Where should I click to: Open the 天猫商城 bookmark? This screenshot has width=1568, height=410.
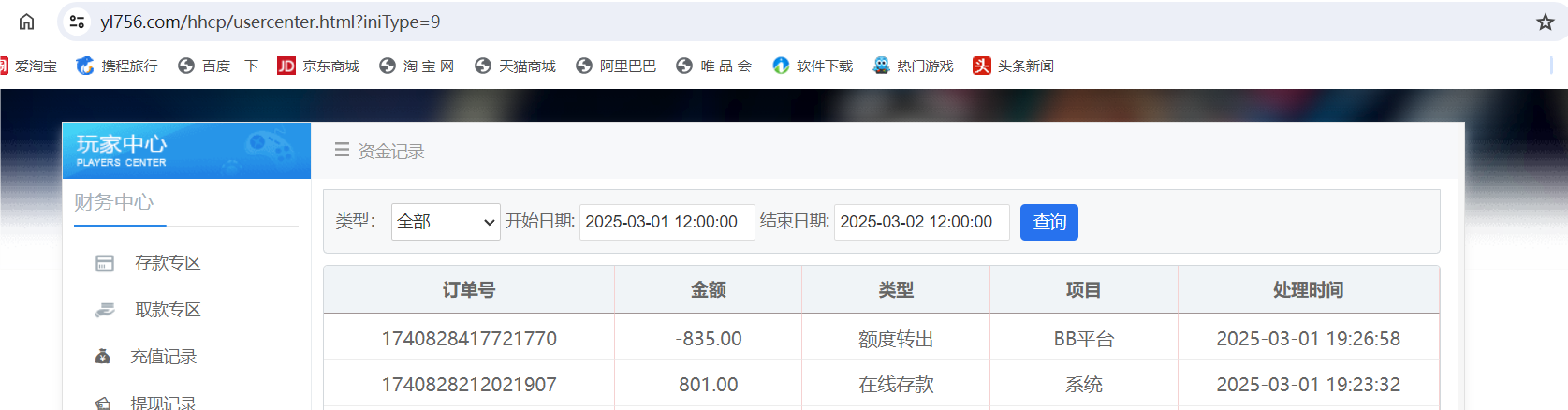tap(515, 66)
